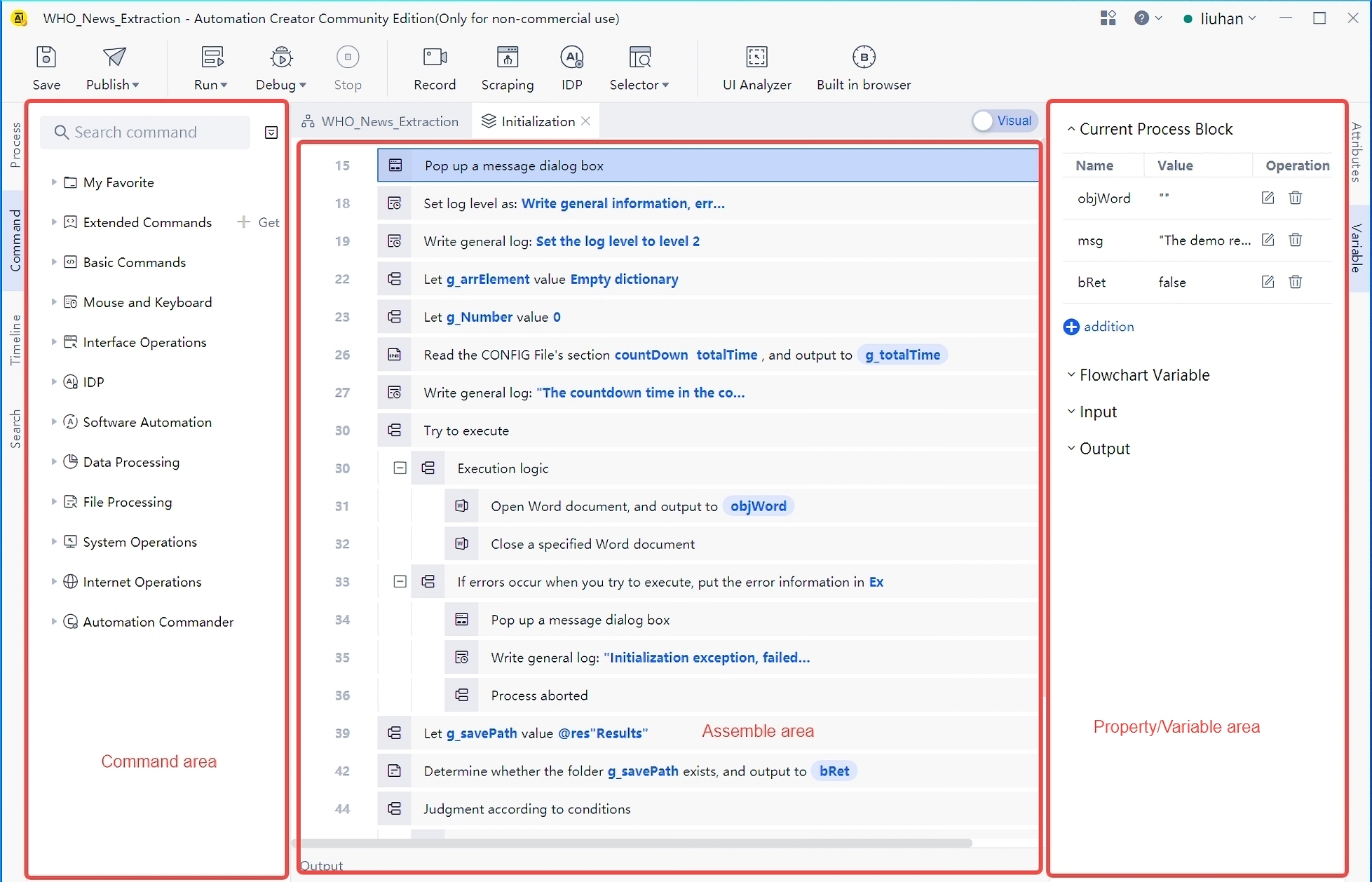Image resolution: width=1372 pixels, height=882 pixels.
Task: Open the Selector dropdown arrow
Action: tap(666, 85)
